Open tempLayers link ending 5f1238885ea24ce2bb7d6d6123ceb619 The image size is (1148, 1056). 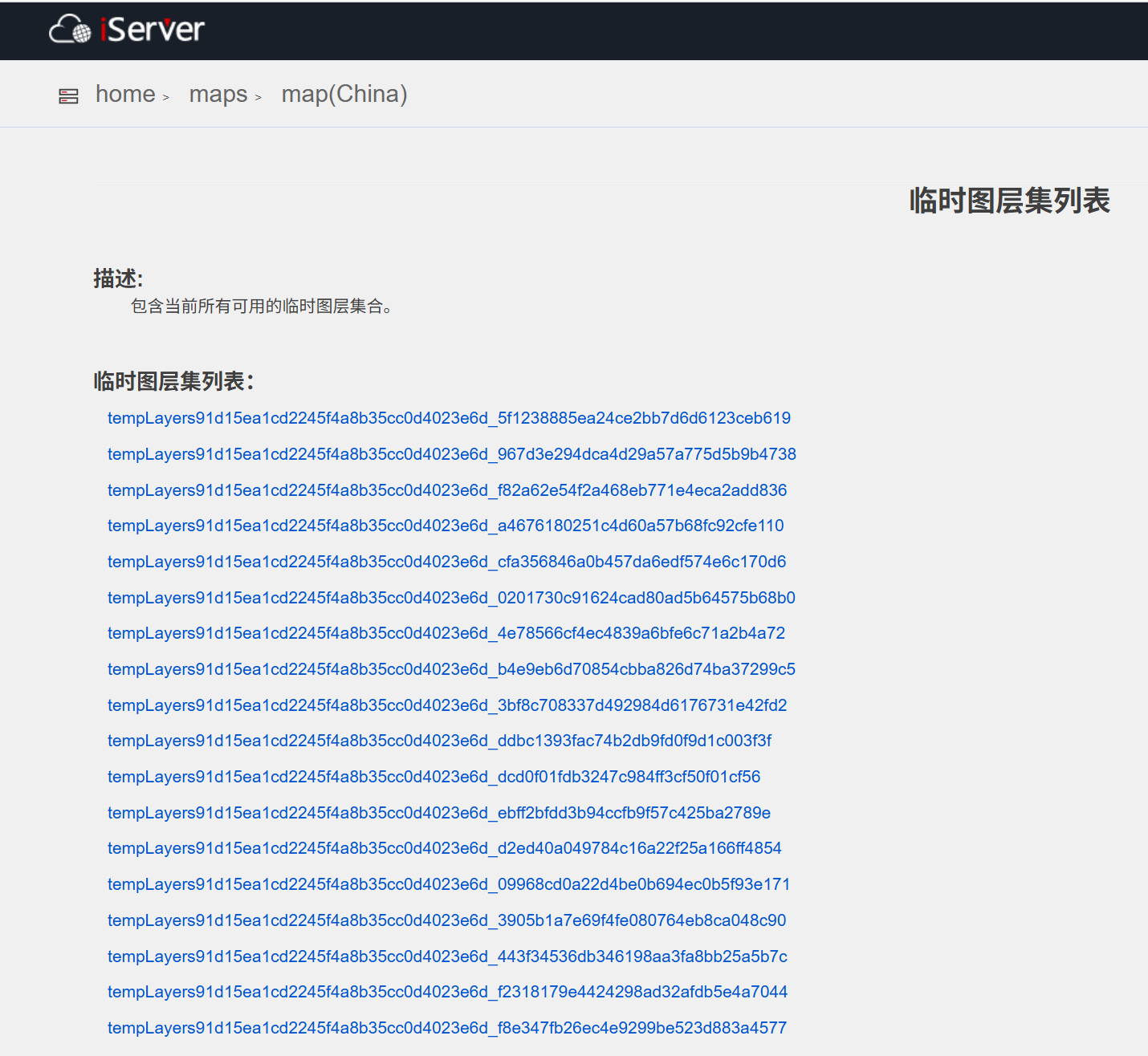[449, 418]
